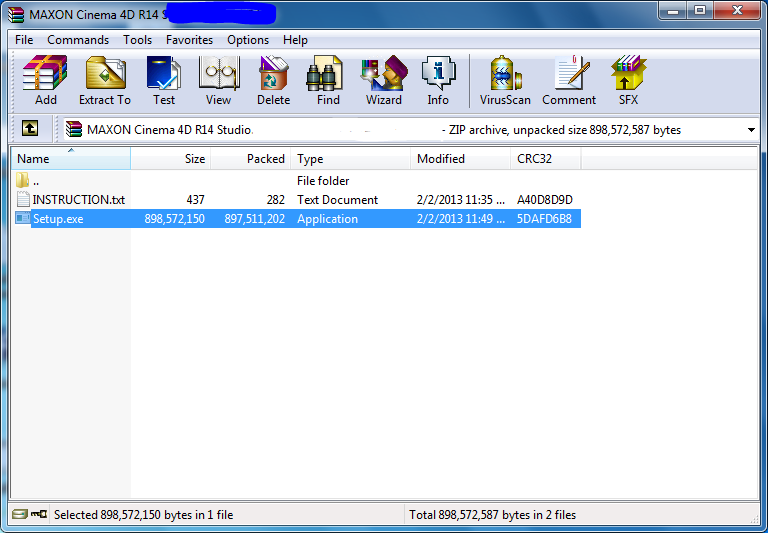Open the Options menu
The width and height of the screenshot is (768, 533).
[248, 40]
